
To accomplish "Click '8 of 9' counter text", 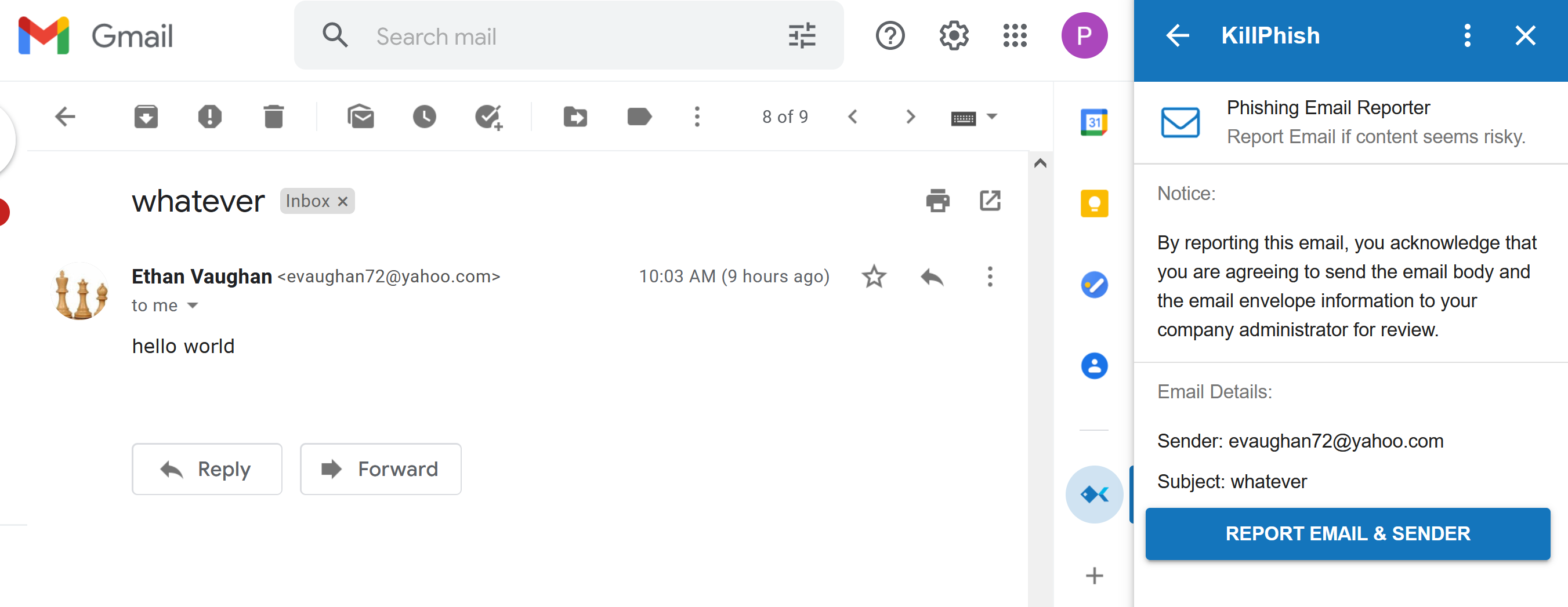I will pos(785,116).
